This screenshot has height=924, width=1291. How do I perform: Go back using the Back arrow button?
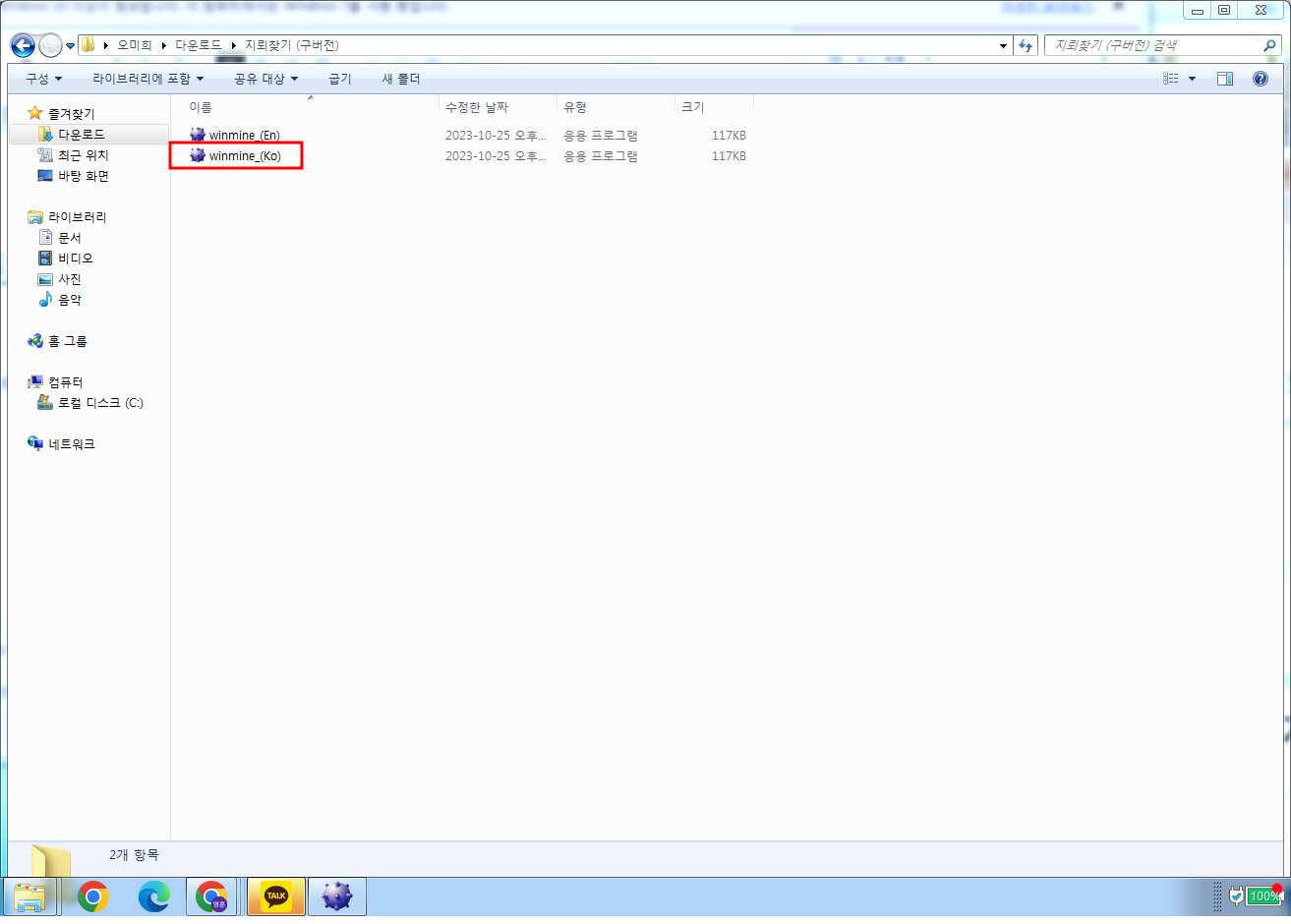[x=23, y=45]
